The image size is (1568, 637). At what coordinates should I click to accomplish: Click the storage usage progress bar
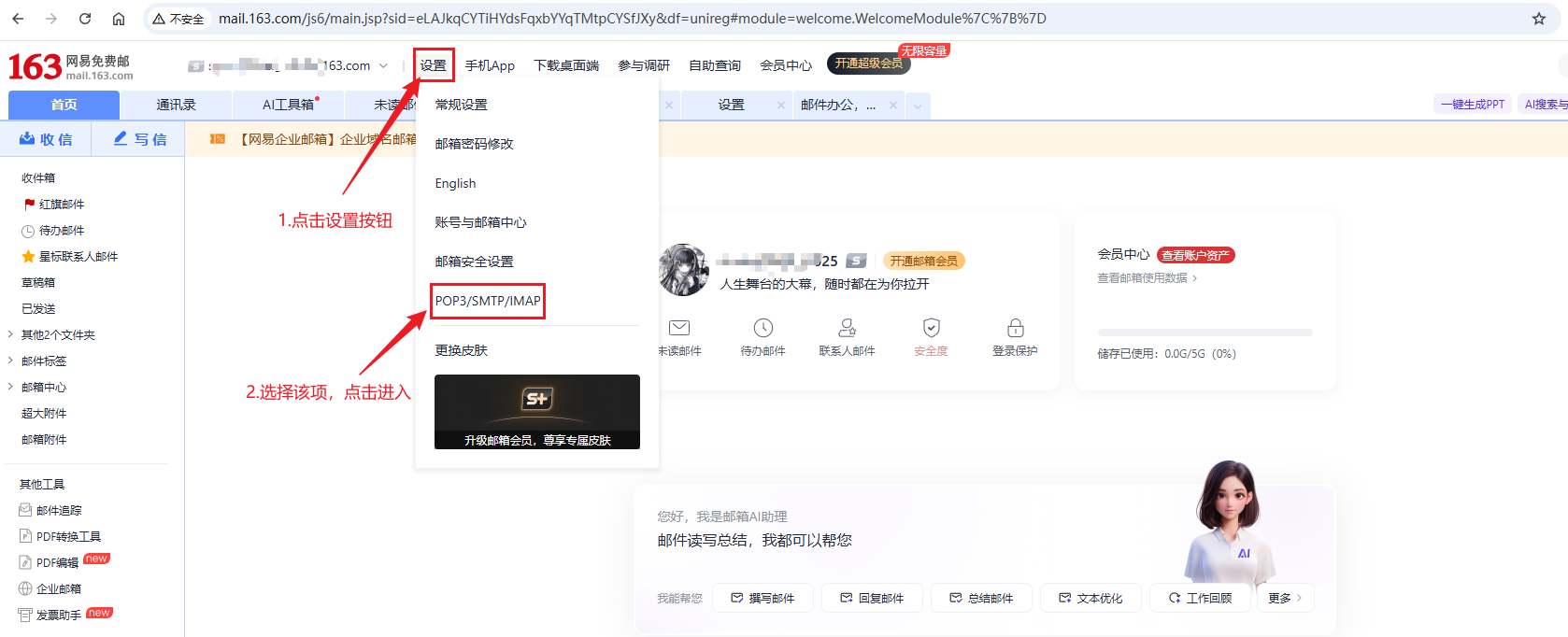point(1205,333)
